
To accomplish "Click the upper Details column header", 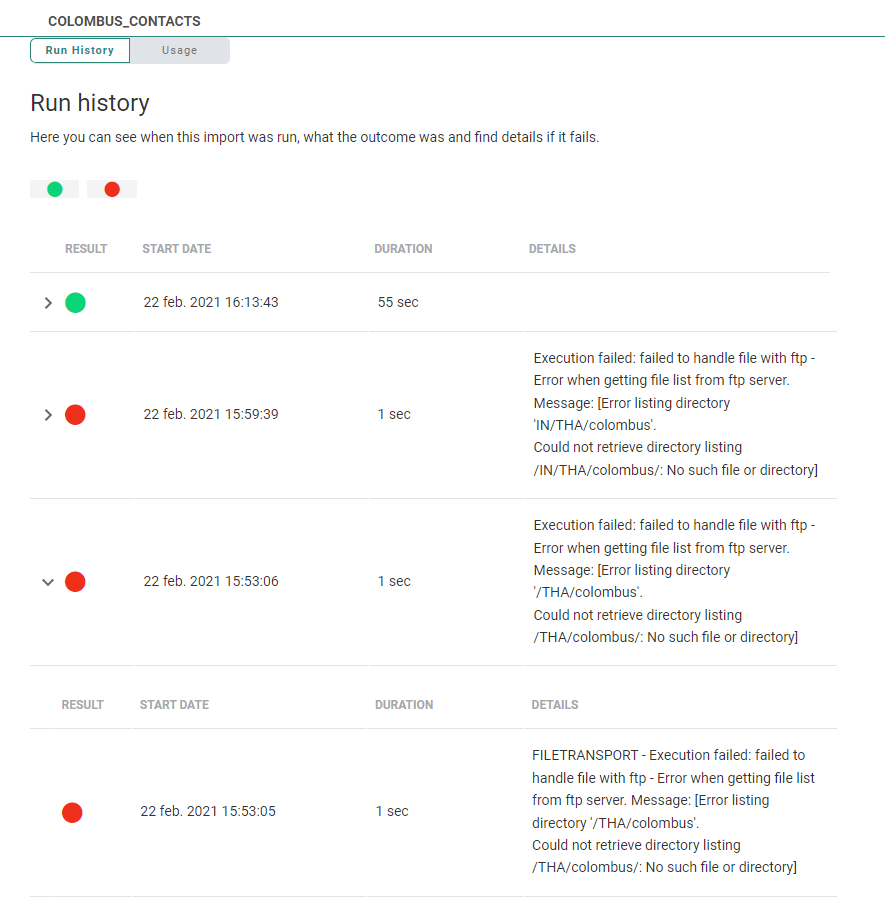I will pos(552,249).
